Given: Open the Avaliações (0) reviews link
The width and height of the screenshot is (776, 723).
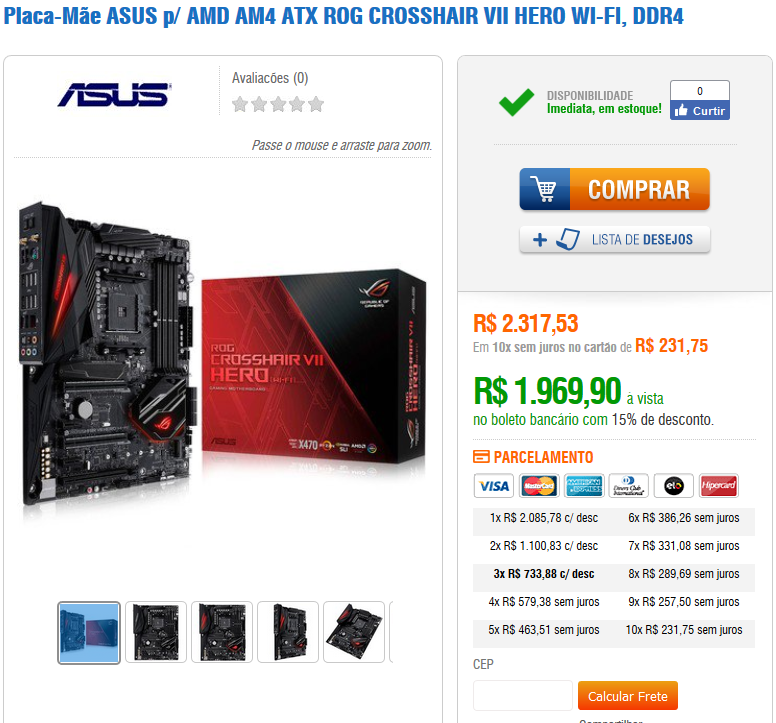Looking at the screenshot, I should click(x=270, y=78).
